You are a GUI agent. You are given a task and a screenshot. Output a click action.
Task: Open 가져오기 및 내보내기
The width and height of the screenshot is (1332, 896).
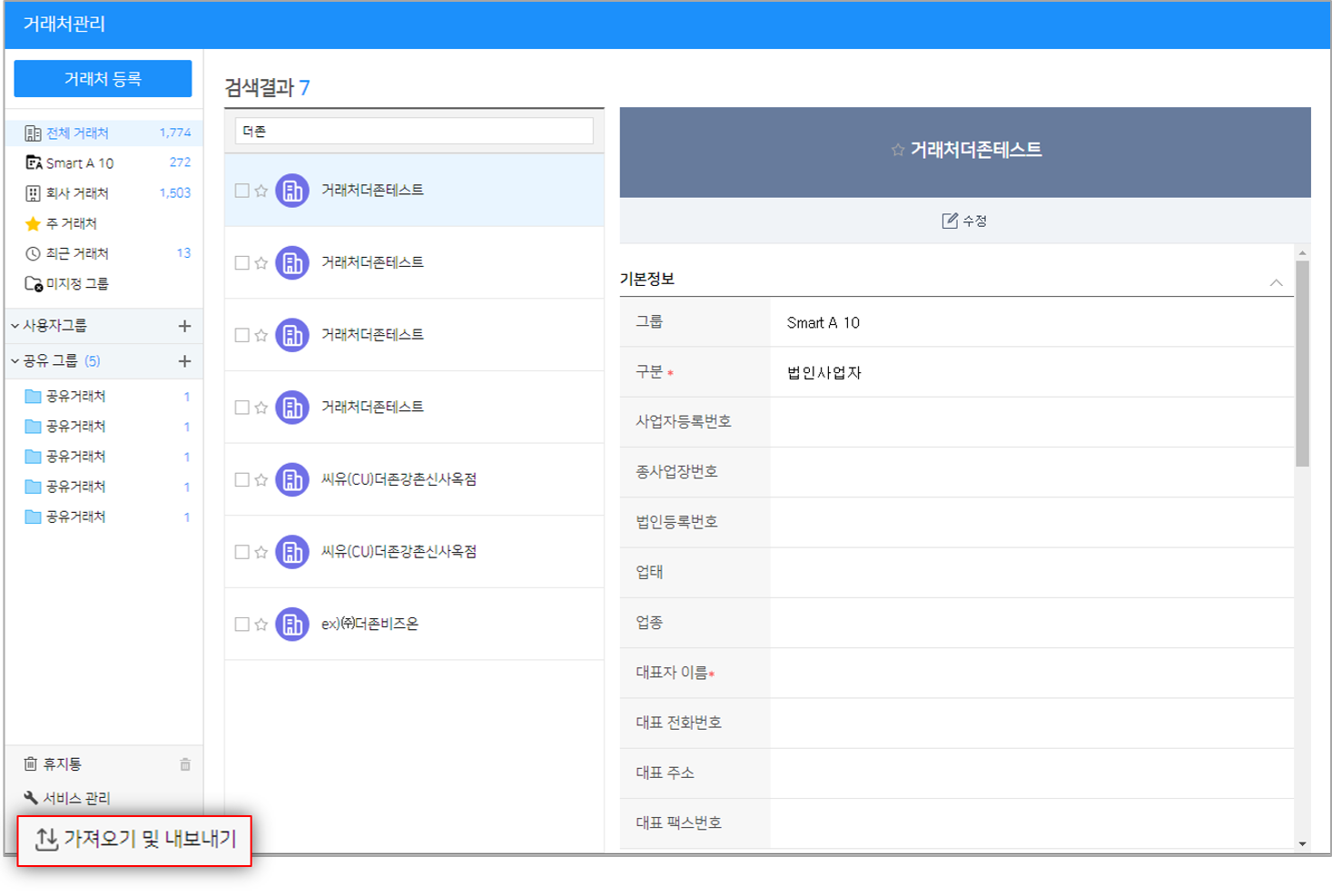tap(134, 840)
